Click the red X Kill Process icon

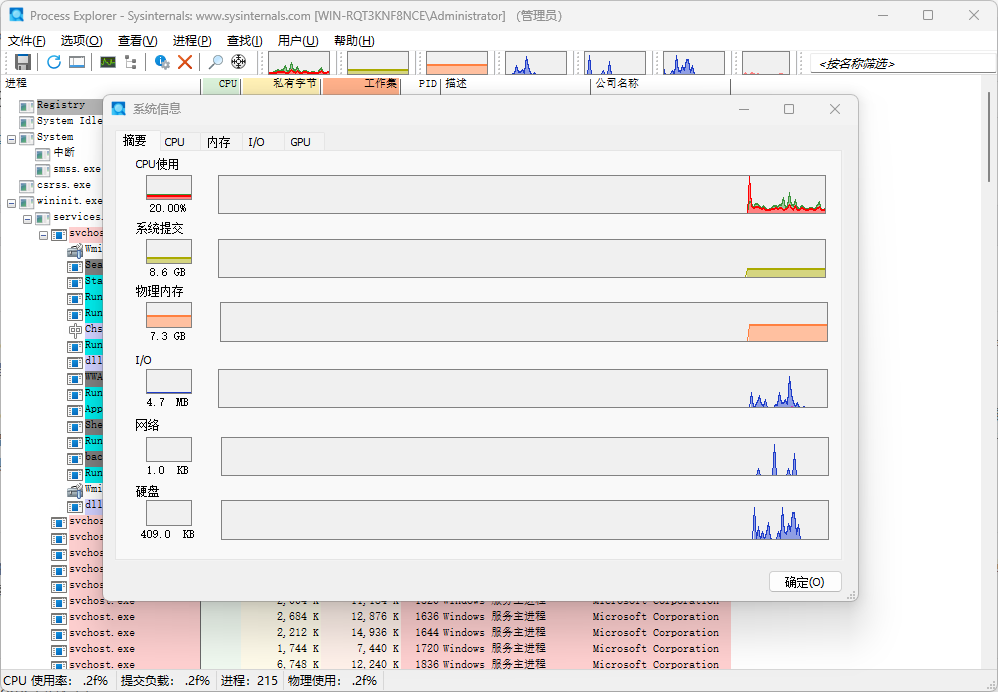[185, 62]
